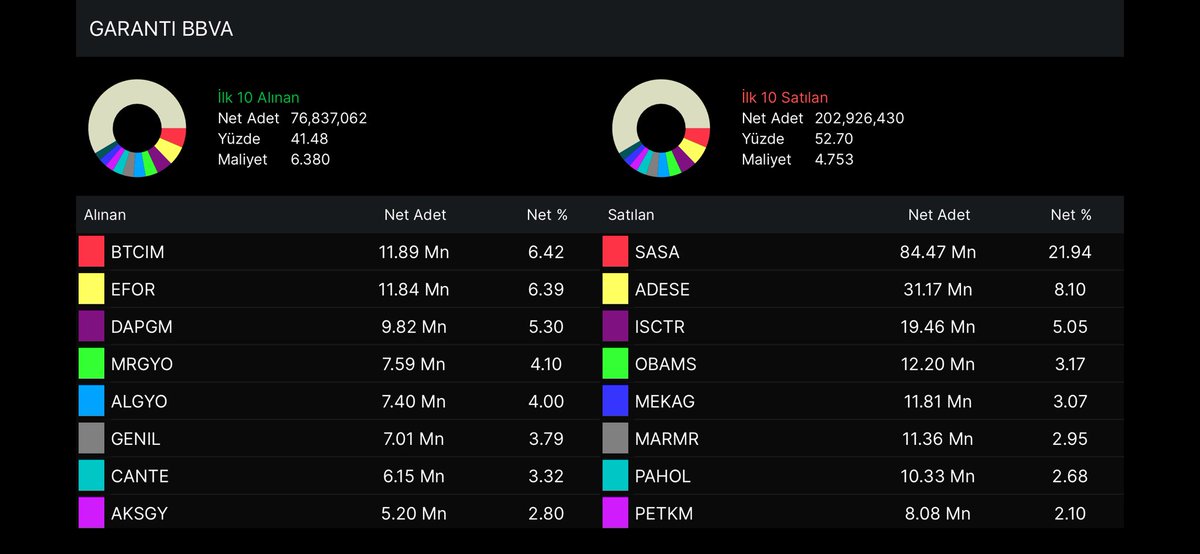This screenshot has height=554, width=1200.
Task: Select the cyan swatch next to PAHOL
Action: pyautogui.click(x=615, y=476)
